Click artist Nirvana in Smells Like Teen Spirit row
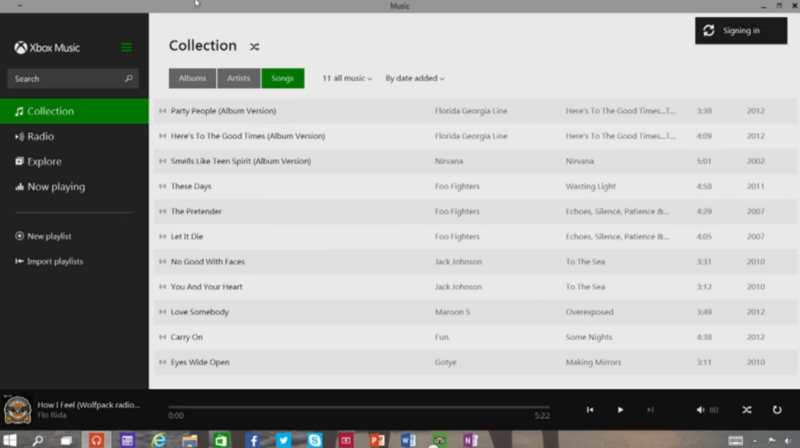Screen dimensions: 800x448 (449, 161)
